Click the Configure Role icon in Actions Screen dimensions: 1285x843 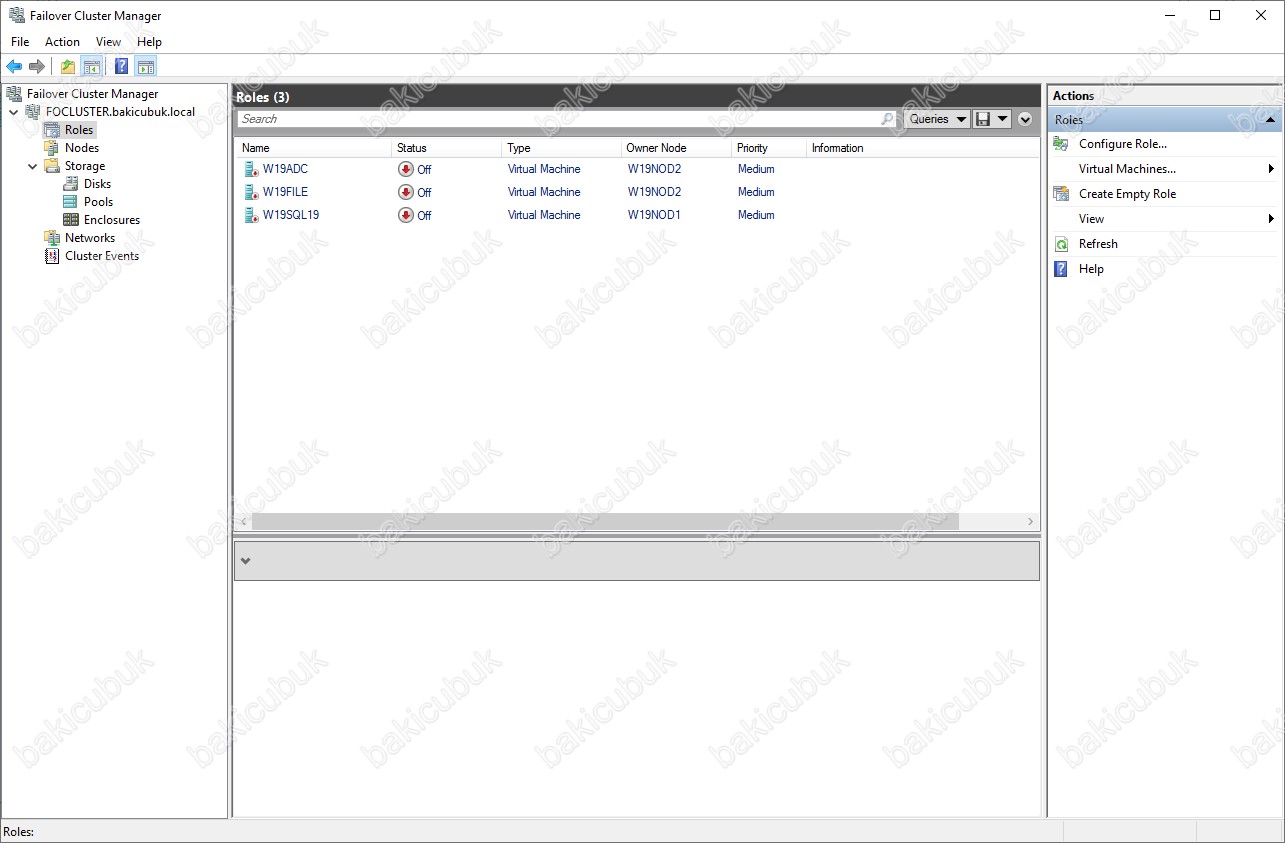tap(1061, 144)
